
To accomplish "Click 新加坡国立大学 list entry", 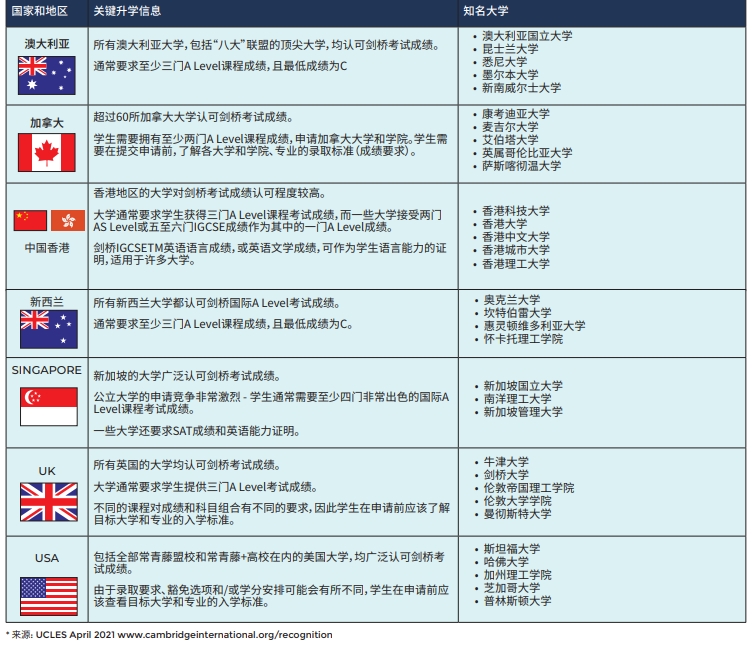I will [x=522, y=385].
